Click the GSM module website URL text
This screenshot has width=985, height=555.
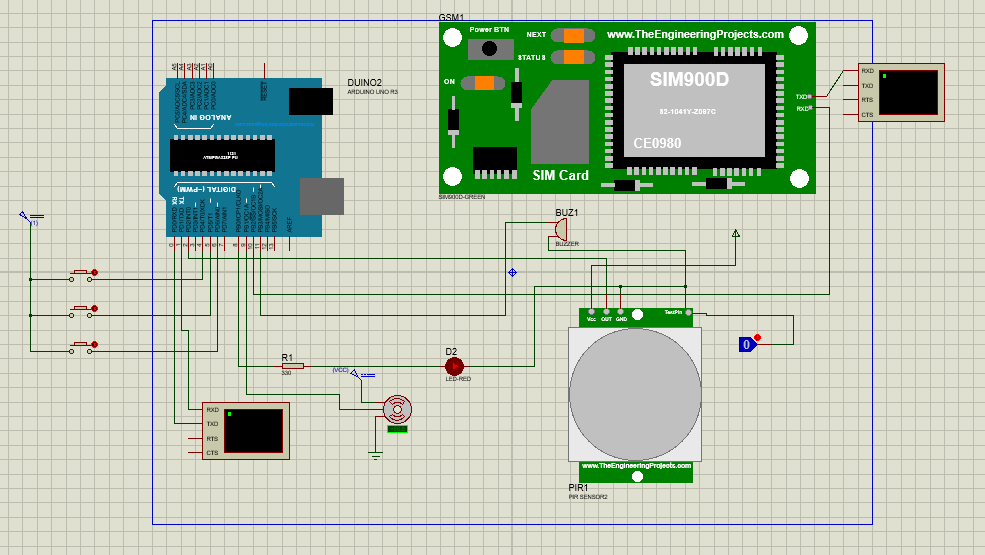click(695, 34)
